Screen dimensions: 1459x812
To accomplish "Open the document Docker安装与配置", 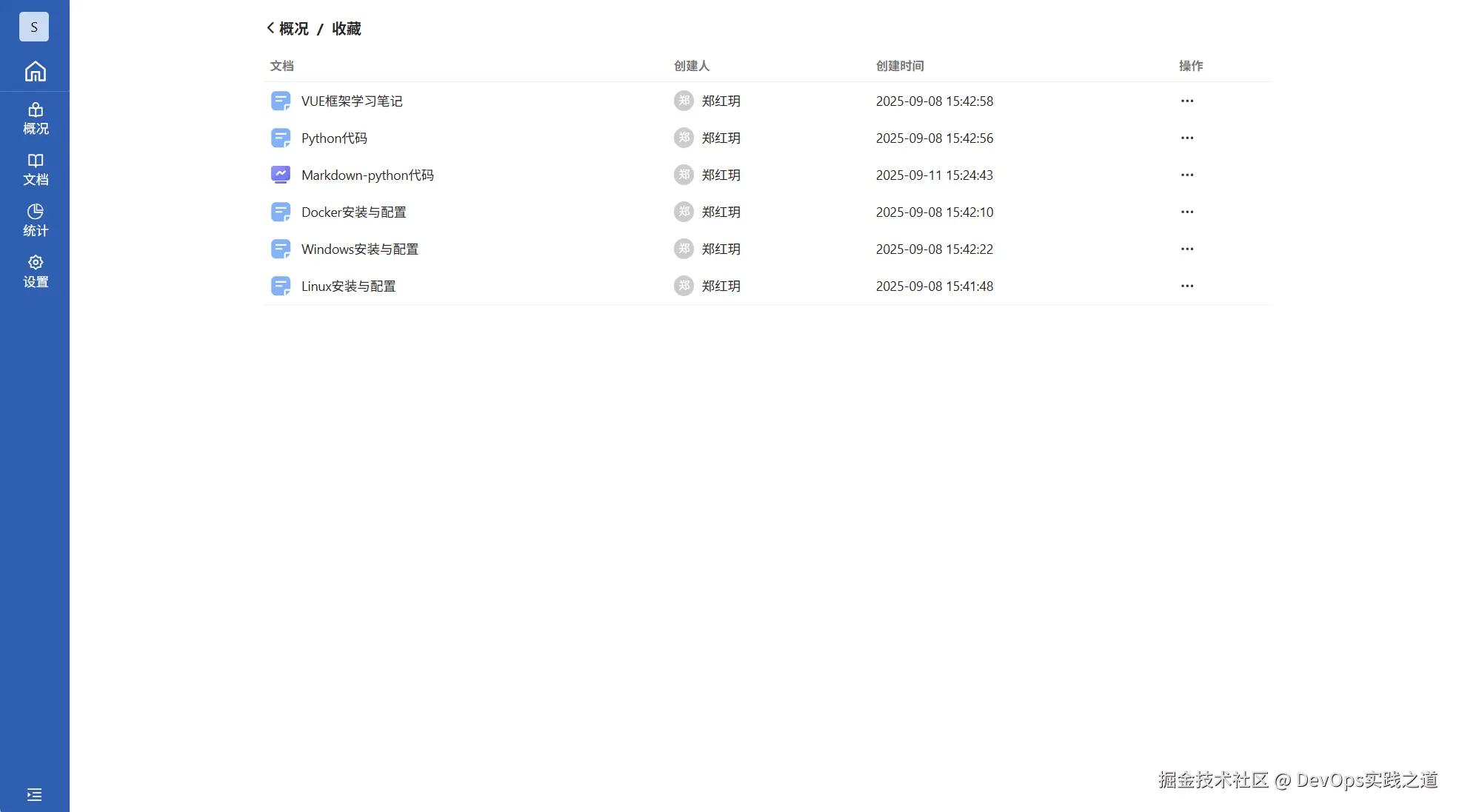I will point(353,212).
